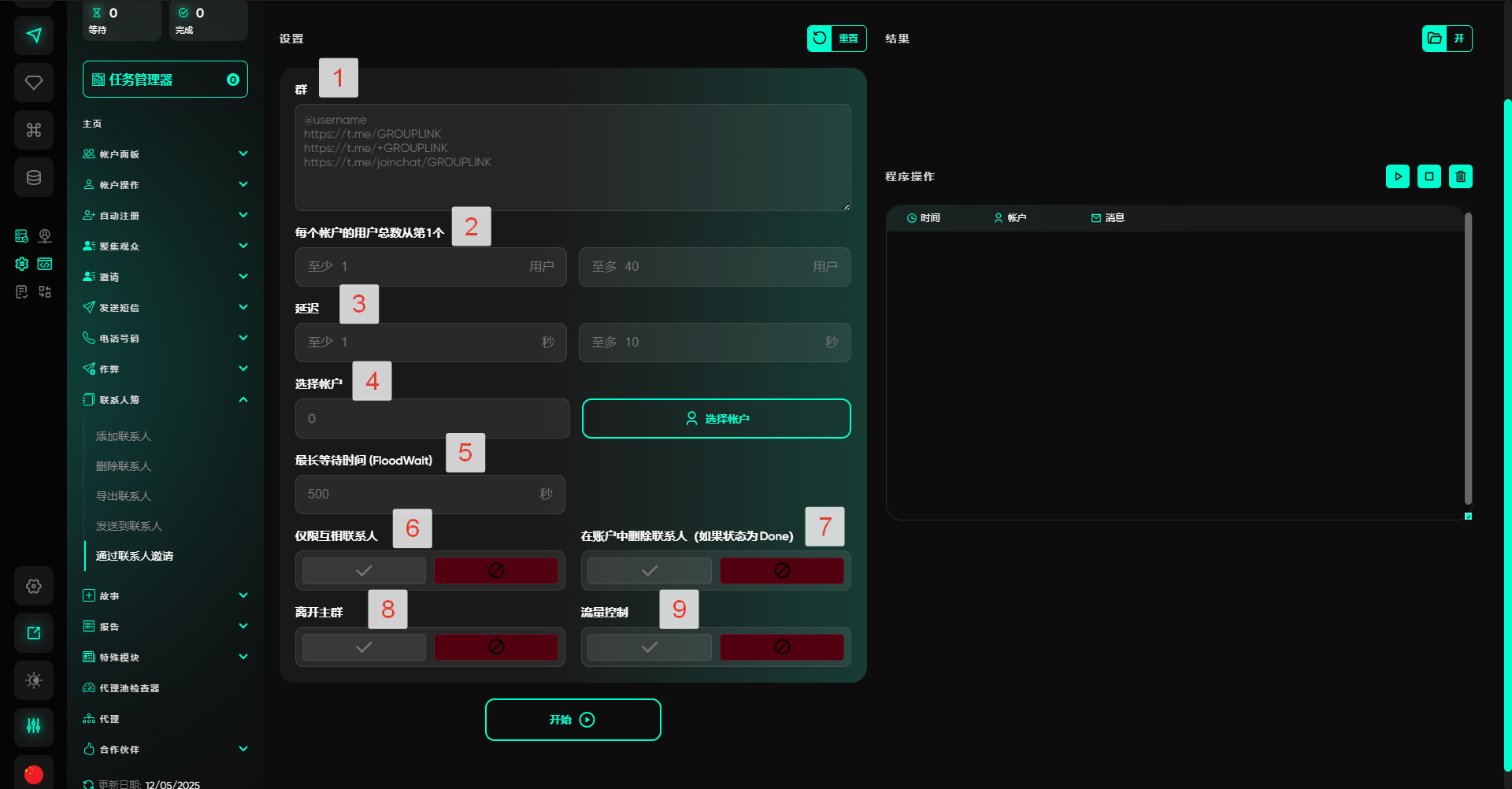Click the red China flag language icon
The image size is (1512, 789).
click(x=34, y=774)
